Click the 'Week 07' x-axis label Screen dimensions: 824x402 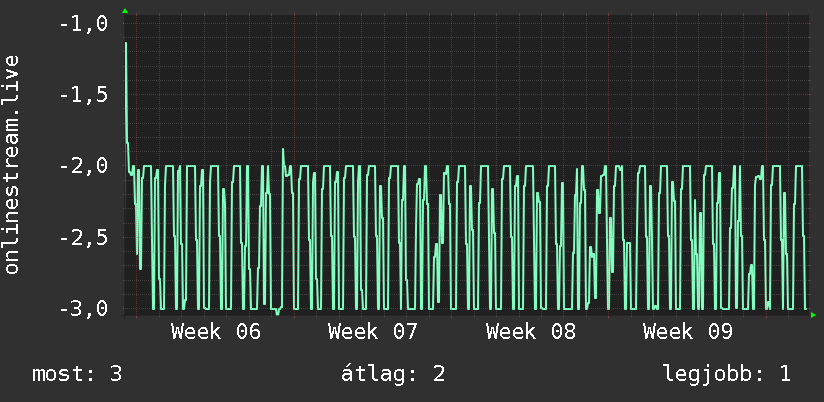(373, 332)
